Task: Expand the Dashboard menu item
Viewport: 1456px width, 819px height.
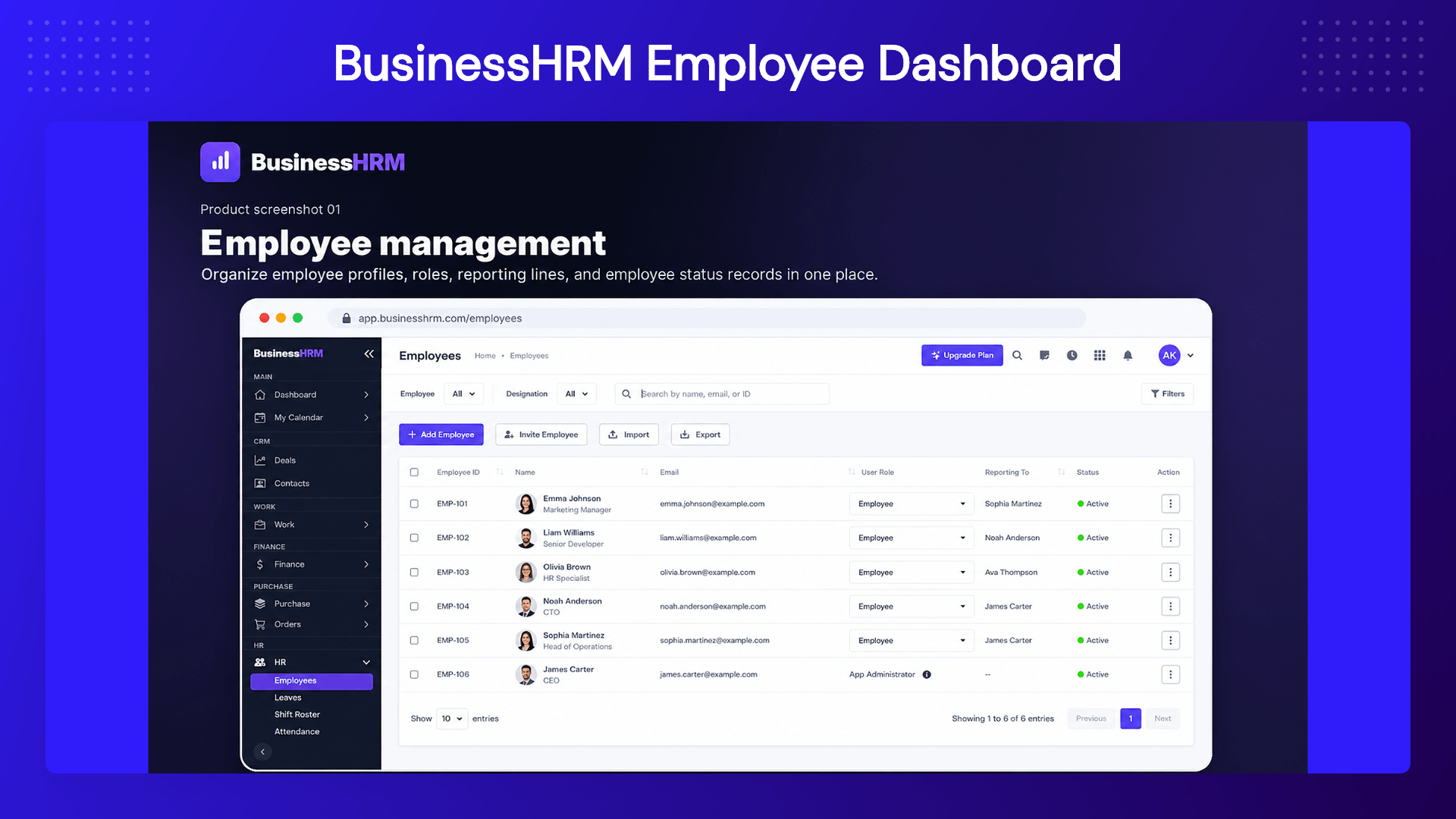Action: tap(366, 394)
